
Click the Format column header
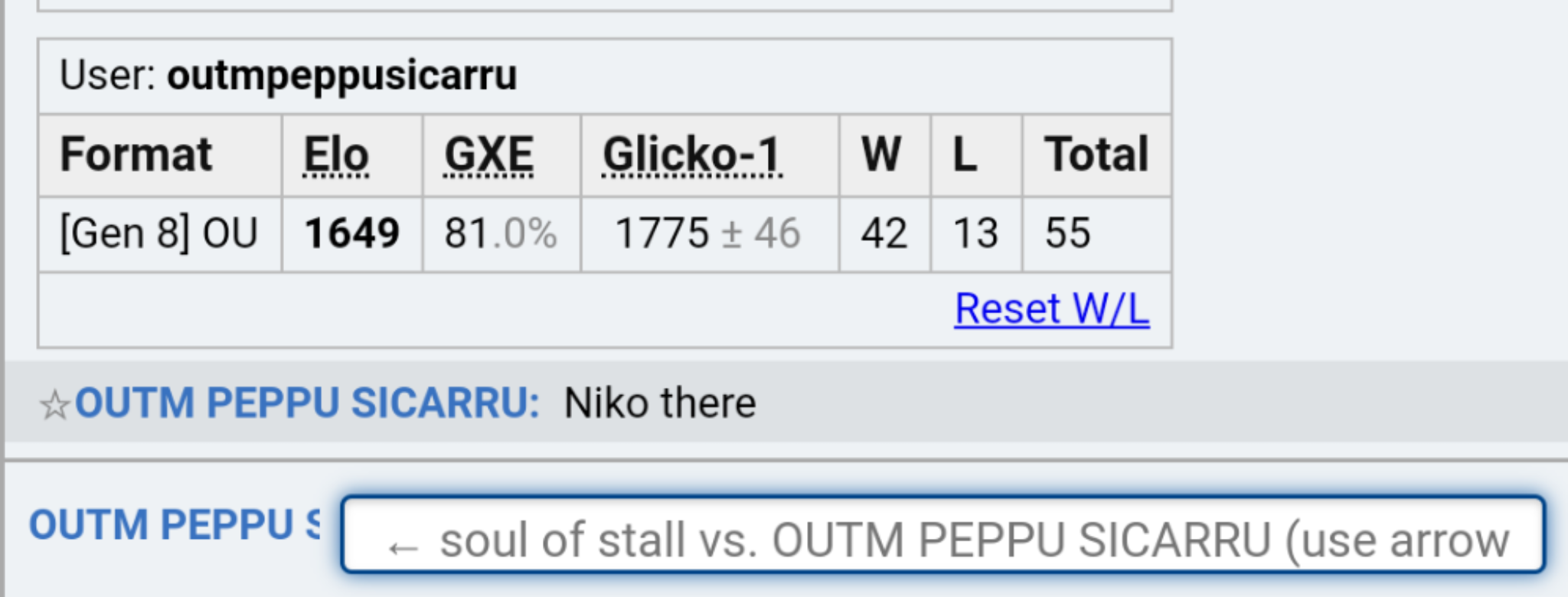tap(136, 155)
